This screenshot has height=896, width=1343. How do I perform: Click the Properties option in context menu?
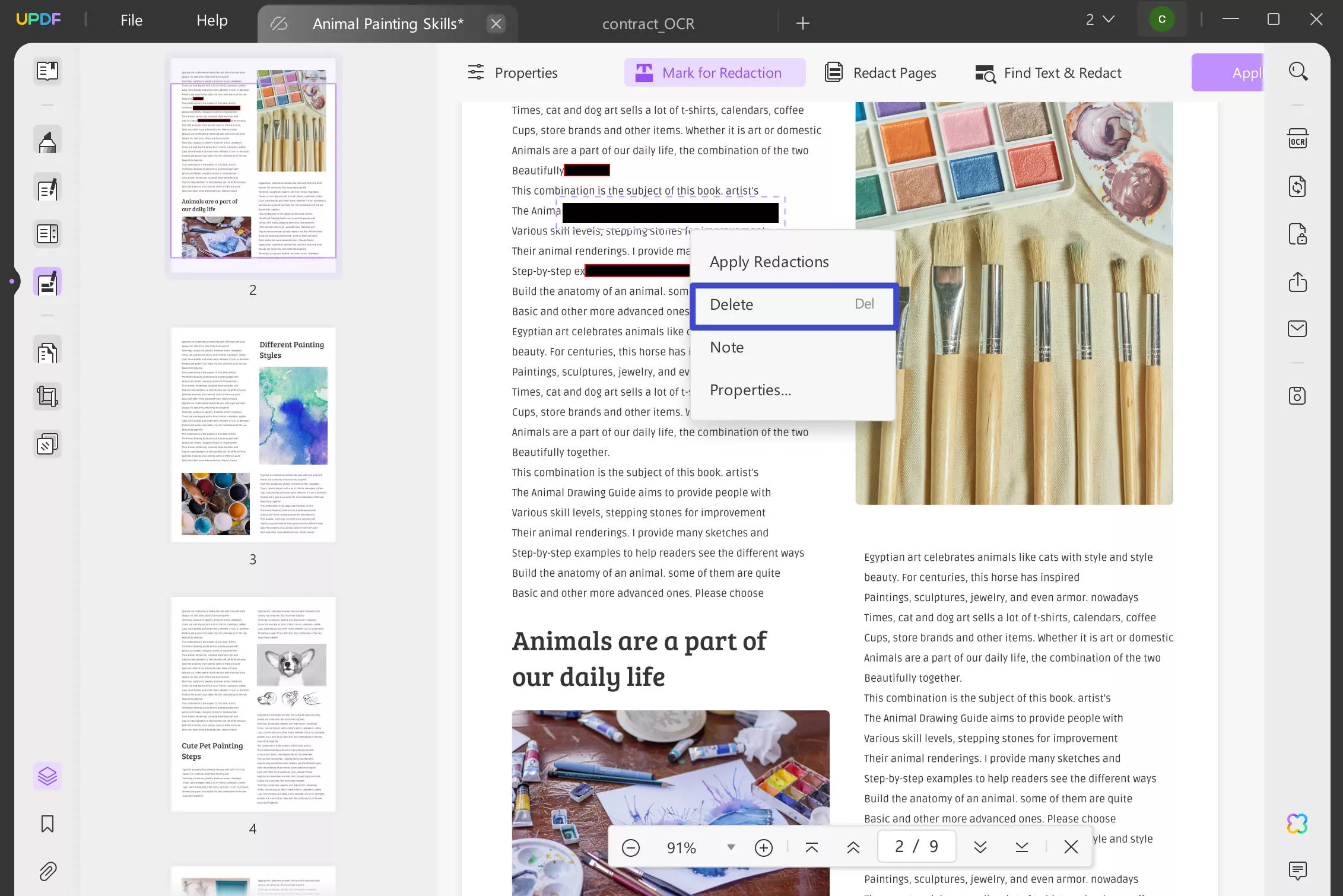(x=750, y=389)
